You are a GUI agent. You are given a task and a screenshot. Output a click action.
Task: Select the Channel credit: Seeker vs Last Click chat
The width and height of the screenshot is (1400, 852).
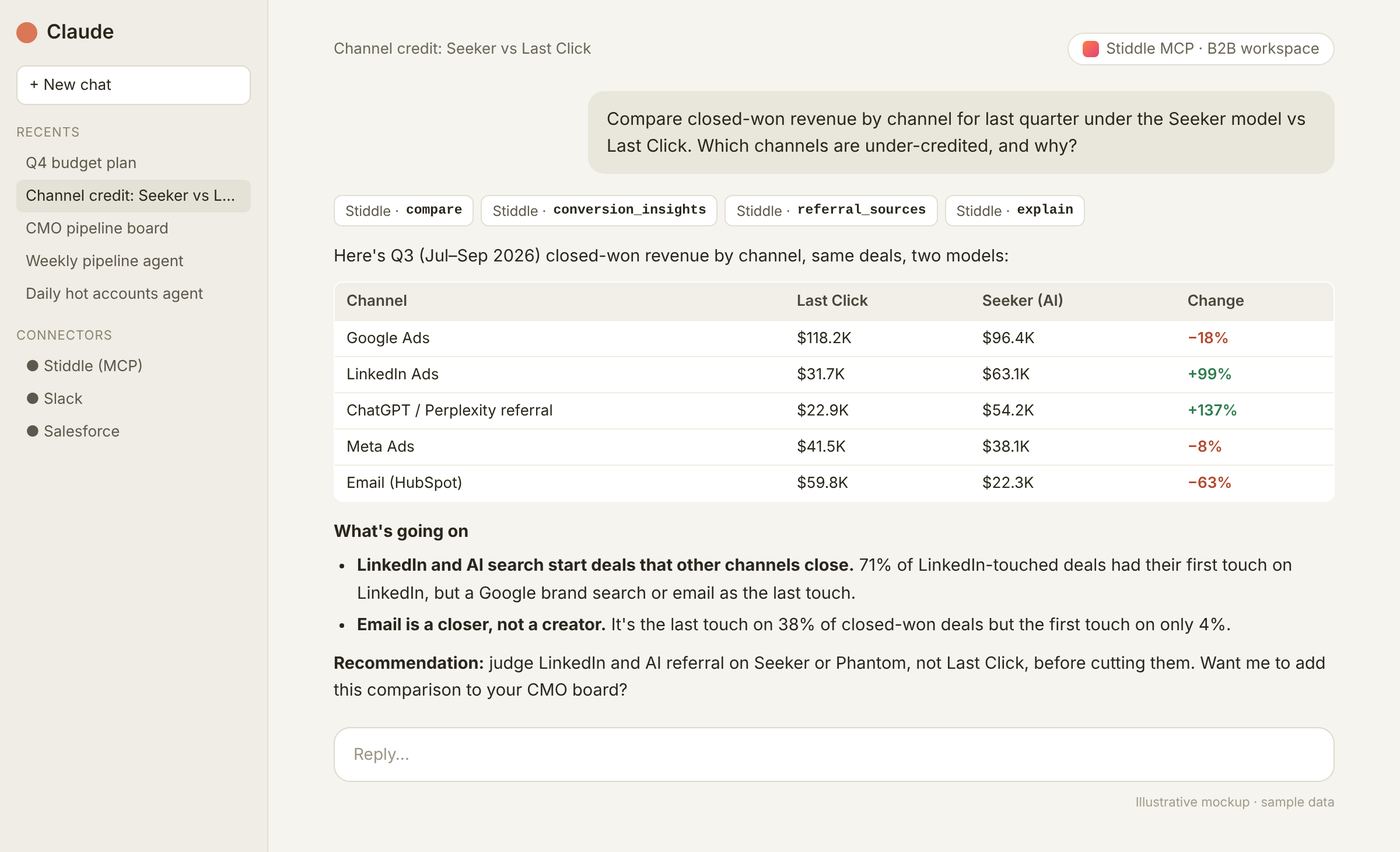point(133,196)
